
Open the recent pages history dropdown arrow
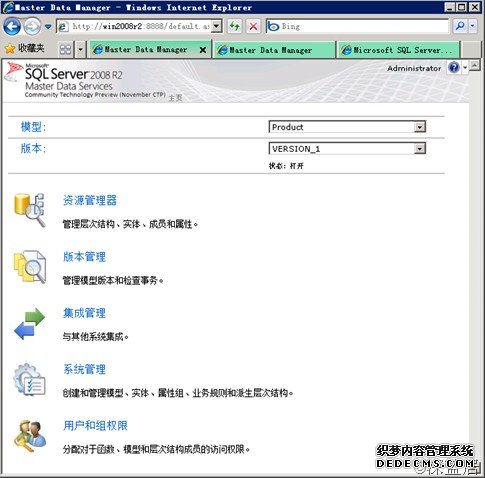pyautogui.click(x=48, y=27)
